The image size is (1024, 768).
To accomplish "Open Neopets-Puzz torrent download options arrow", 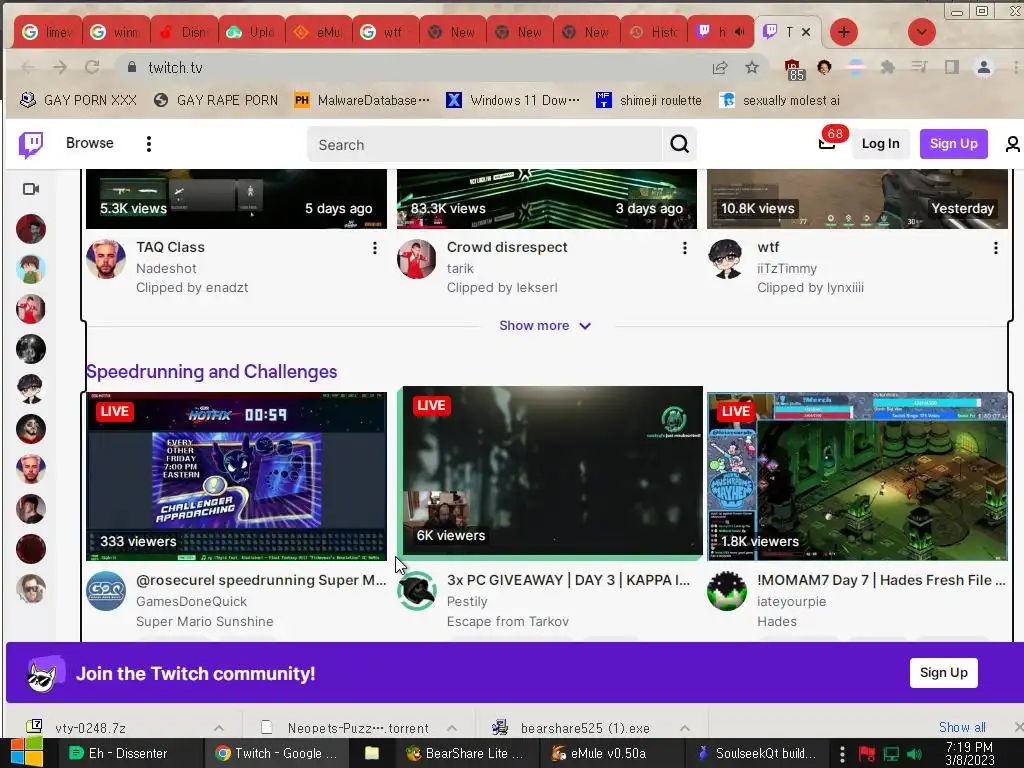I will click(452, 728).
